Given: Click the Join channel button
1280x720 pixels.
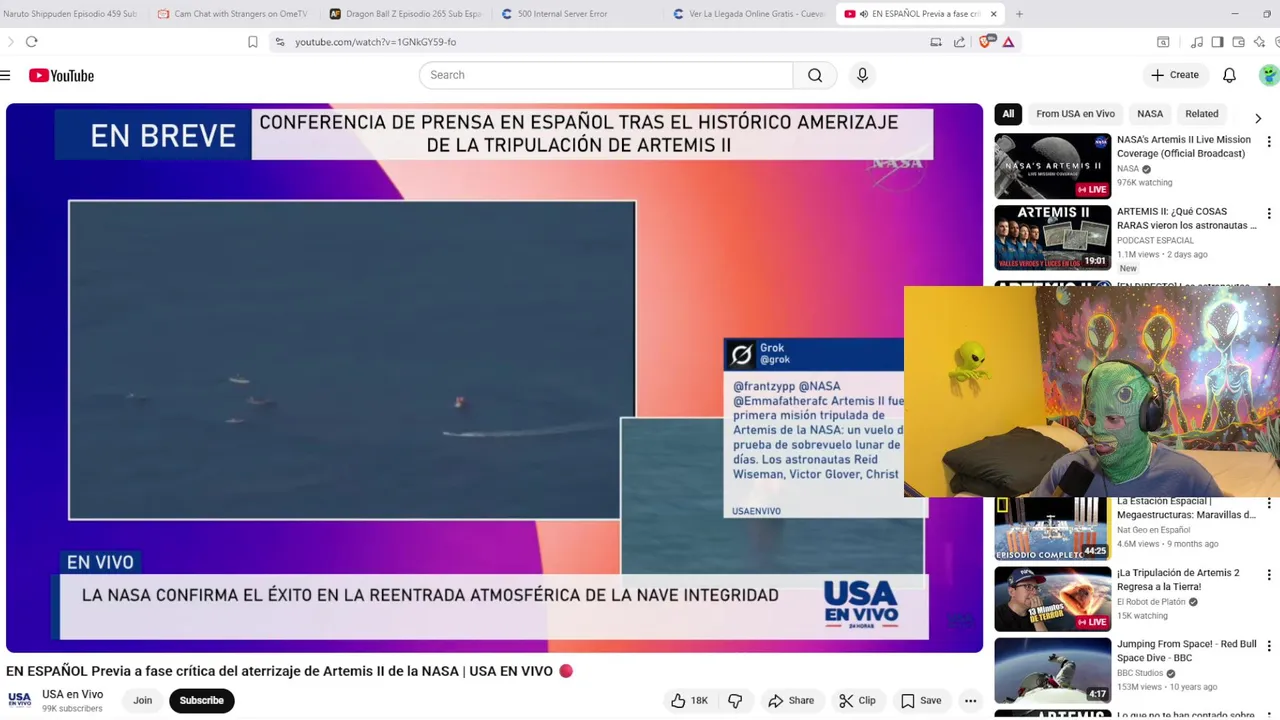Looking at the screenshot, I should tap(143, 701).
